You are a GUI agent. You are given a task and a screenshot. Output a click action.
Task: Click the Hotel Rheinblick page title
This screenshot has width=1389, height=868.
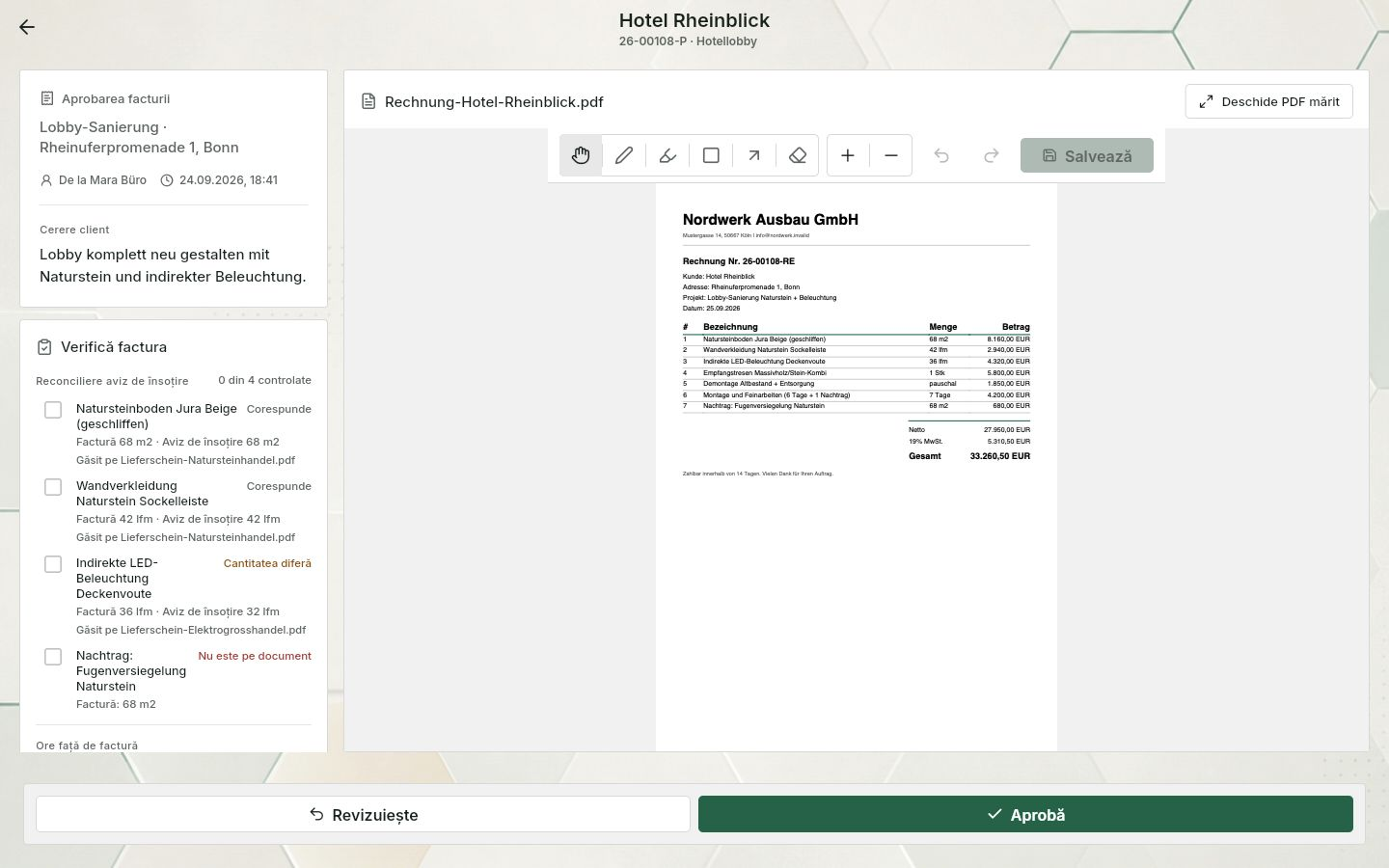(x=694, y=20)
